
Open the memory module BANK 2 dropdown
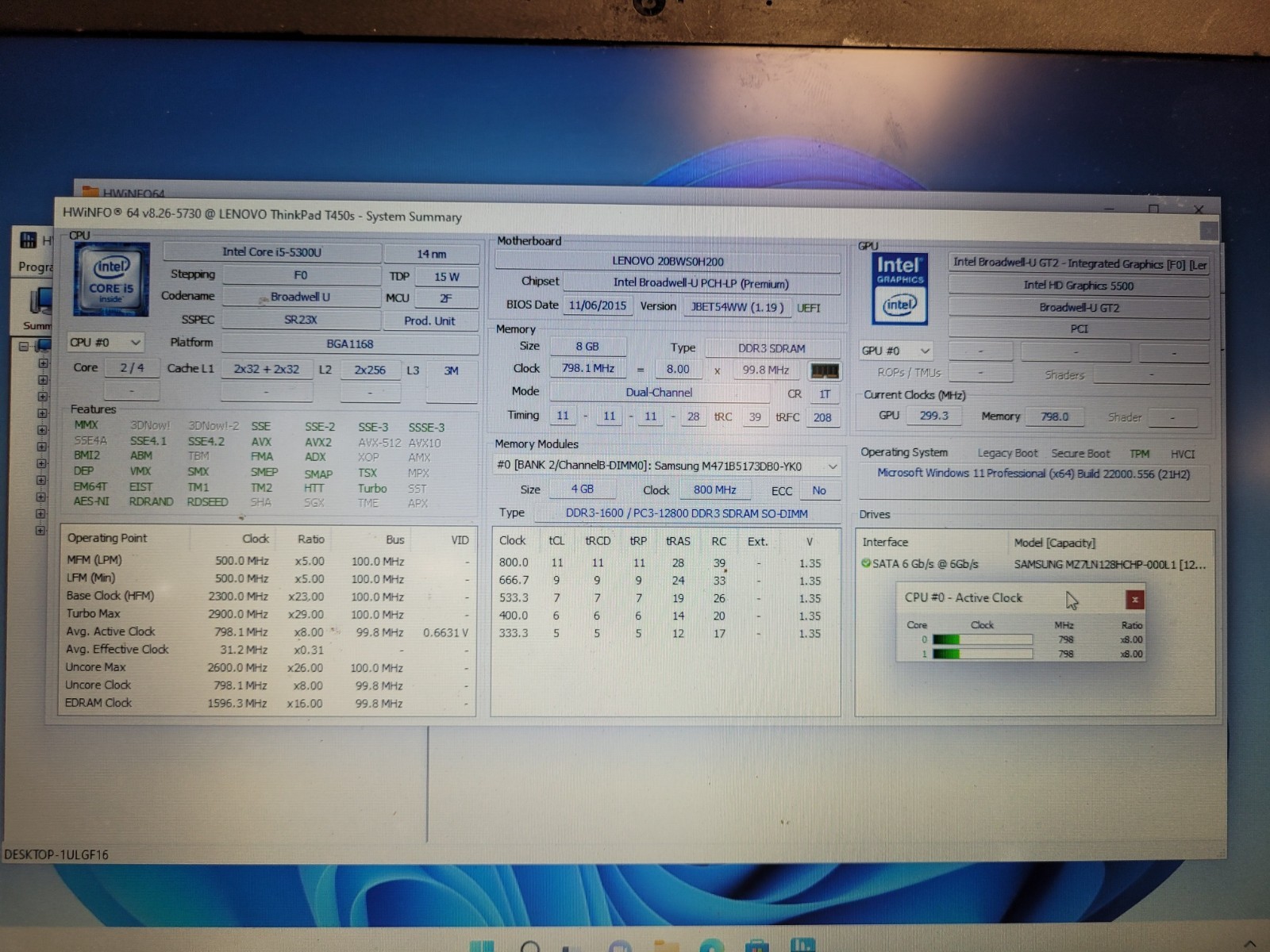tap(667, 466)
